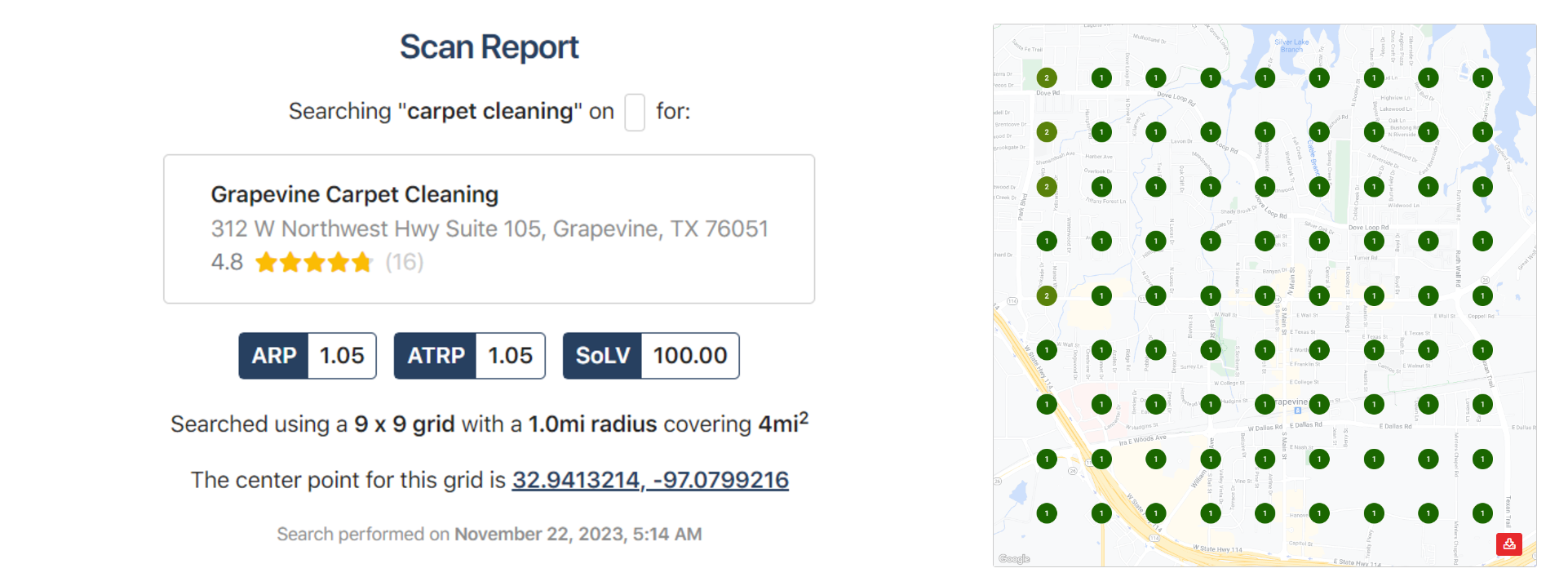Click the Google logo on the map
1568x586 pixels.
point(1014,559)
